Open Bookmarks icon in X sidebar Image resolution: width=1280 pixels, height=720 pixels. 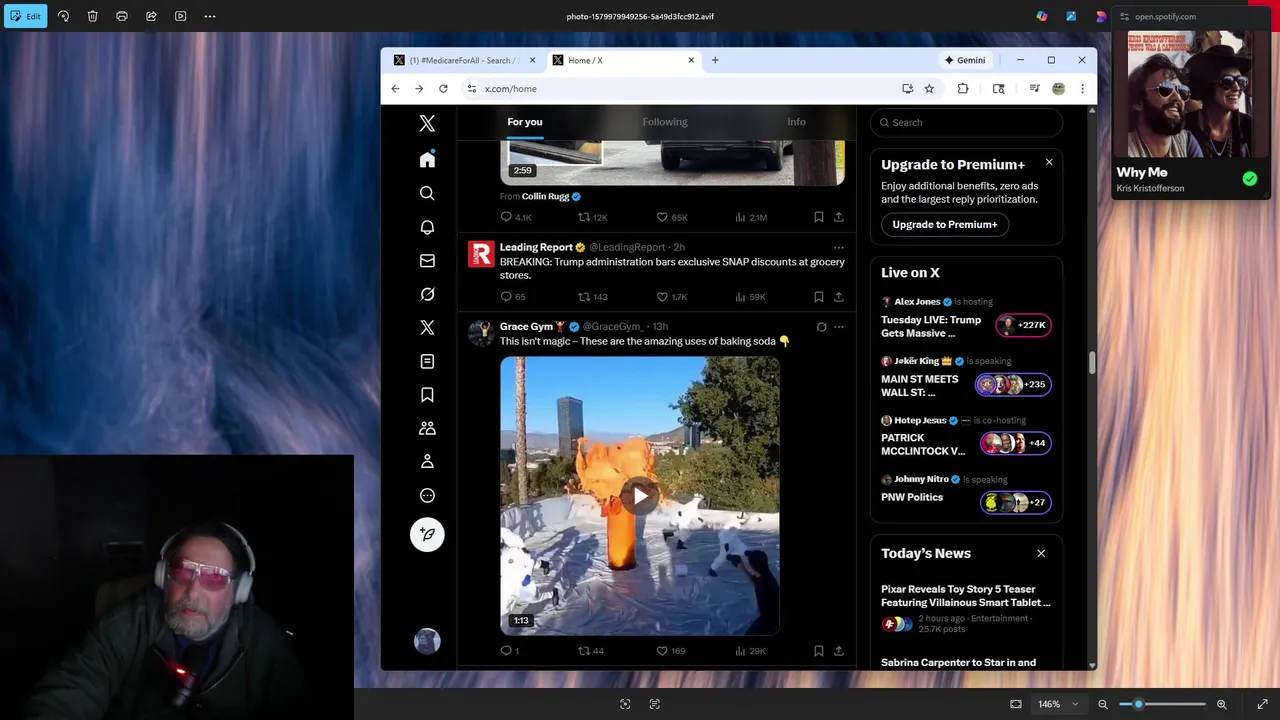pyautogui.click(x=427, y=395)
